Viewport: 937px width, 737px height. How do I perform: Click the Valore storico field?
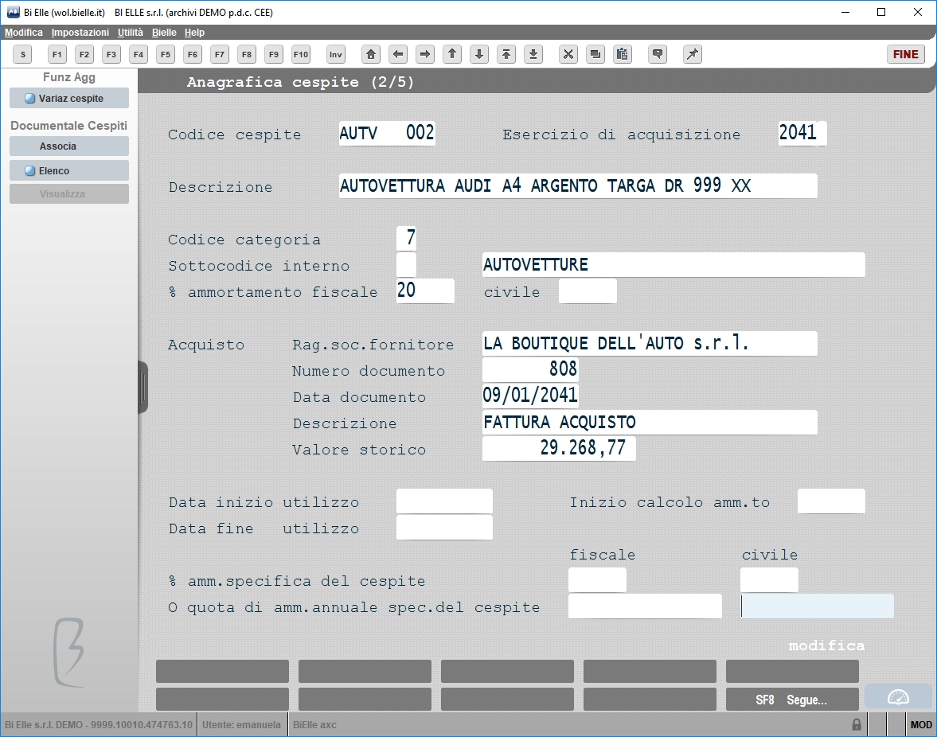559,448
